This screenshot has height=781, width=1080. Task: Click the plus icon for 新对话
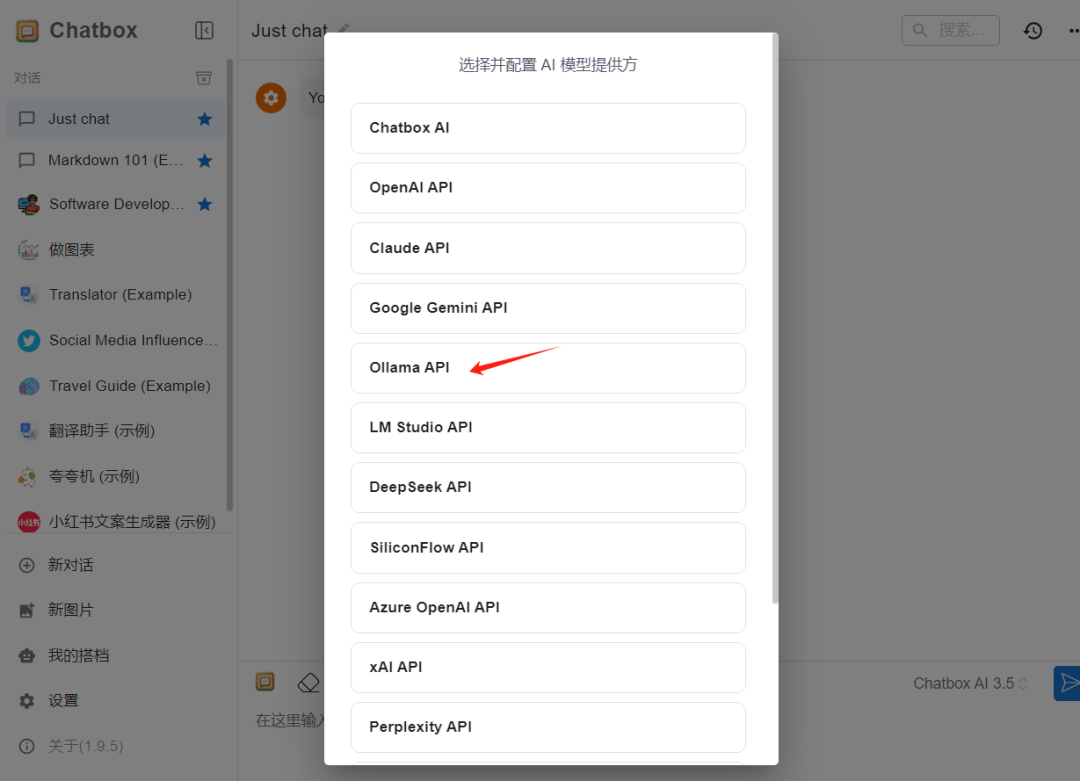tap(27, 565)
